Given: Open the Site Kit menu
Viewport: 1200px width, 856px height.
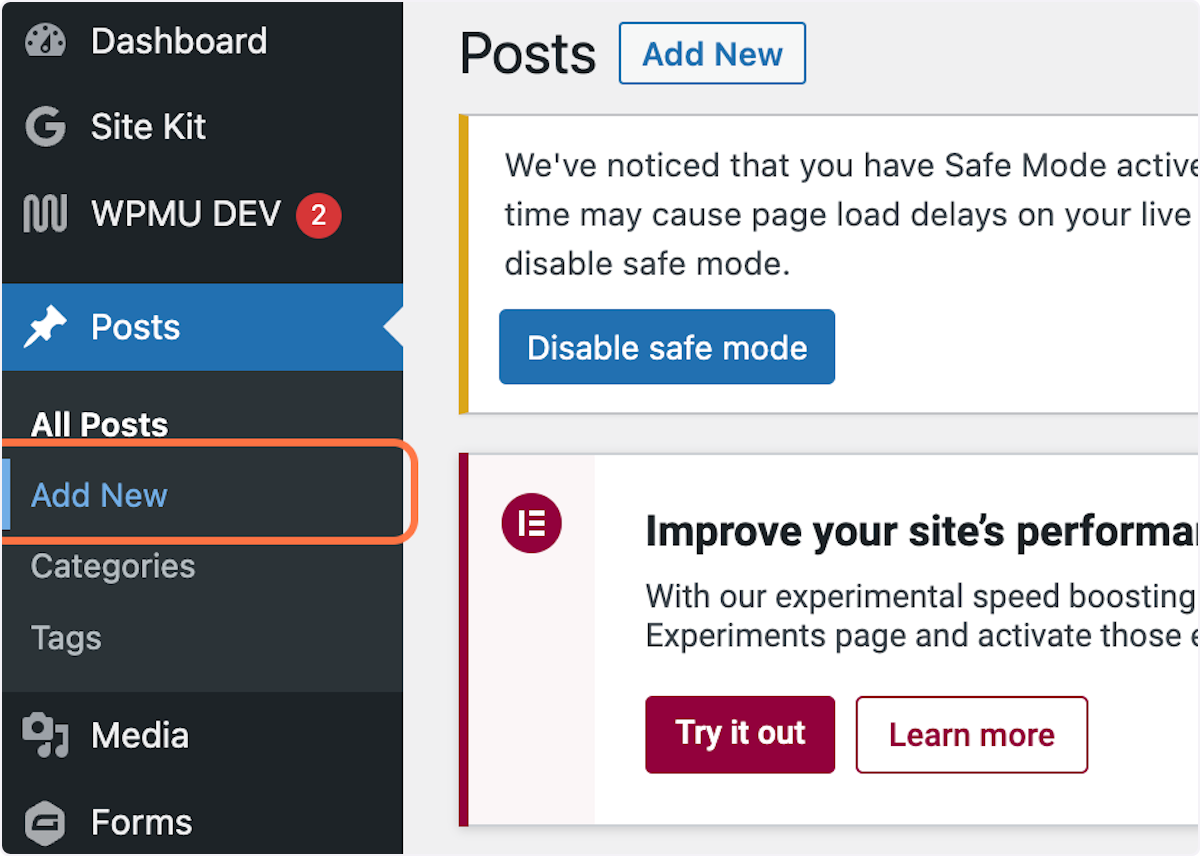Looking at the screenshot, I should 202,127.
